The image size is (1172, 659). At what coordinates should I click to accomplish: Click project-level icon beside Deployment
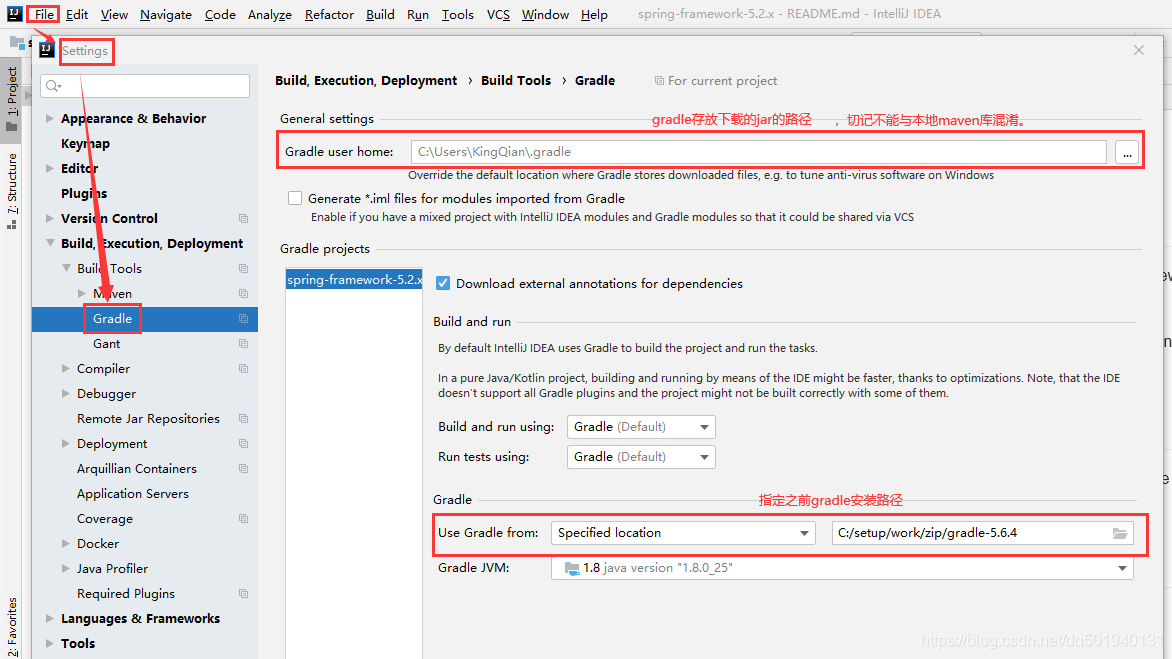[244, 444]
